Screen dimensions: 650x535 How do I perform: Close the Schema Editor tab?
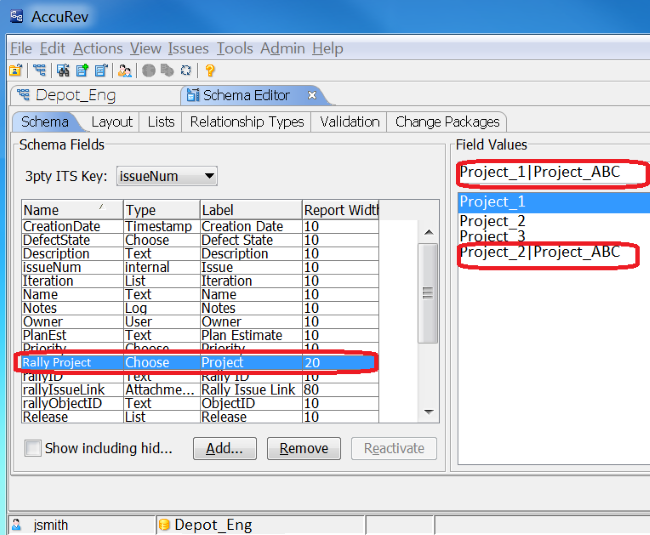coord(312,95)
